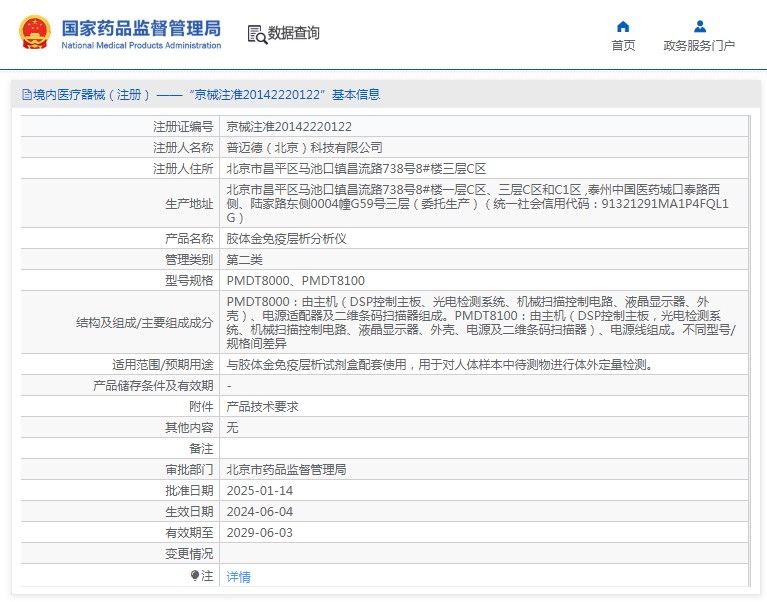Viewport: 767px width, 602px height.
Task: Click the national emblem logo
Action: [x=35, y=32]
